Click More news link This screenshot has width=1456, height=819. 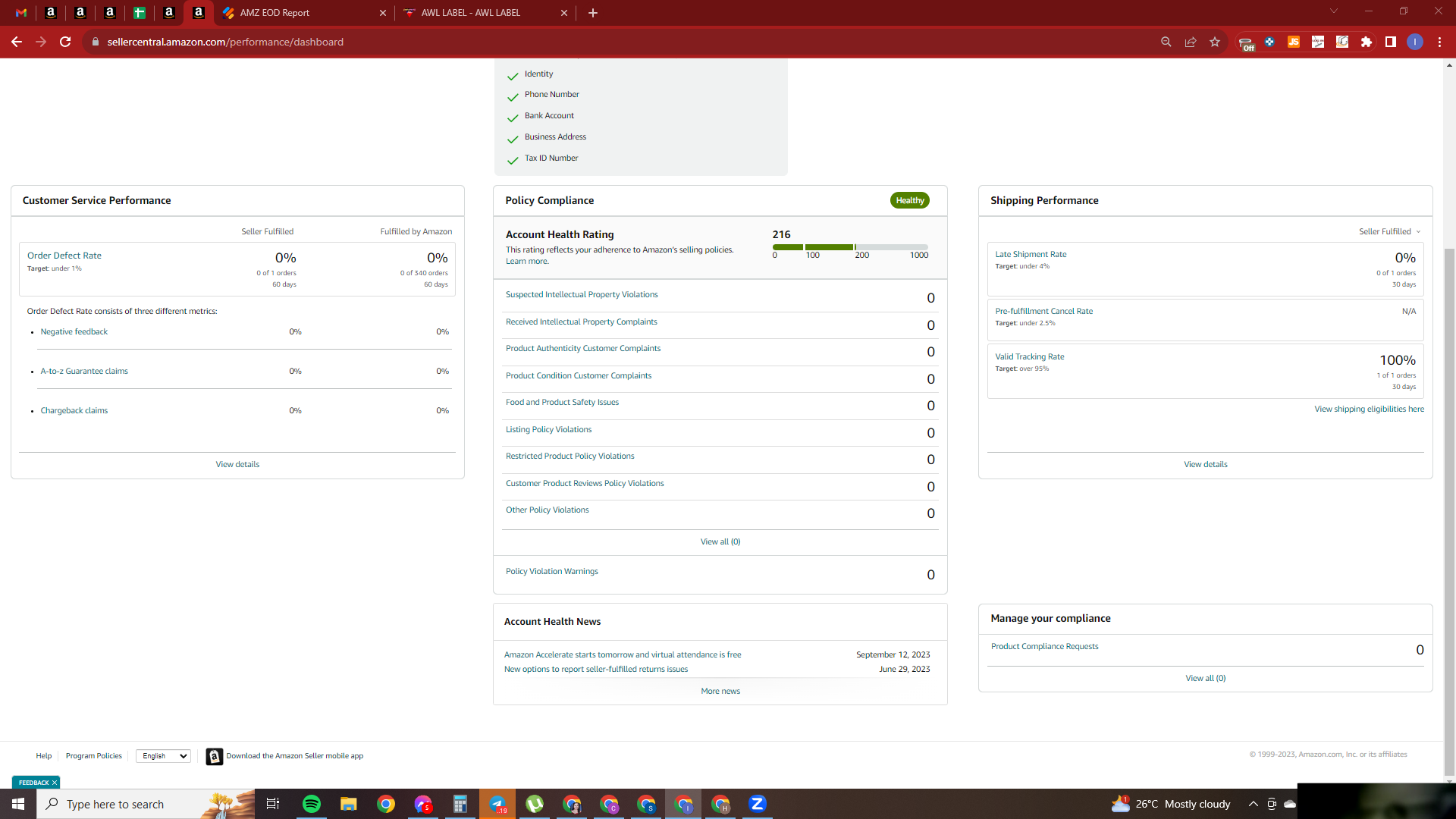(x=720, y=691)
